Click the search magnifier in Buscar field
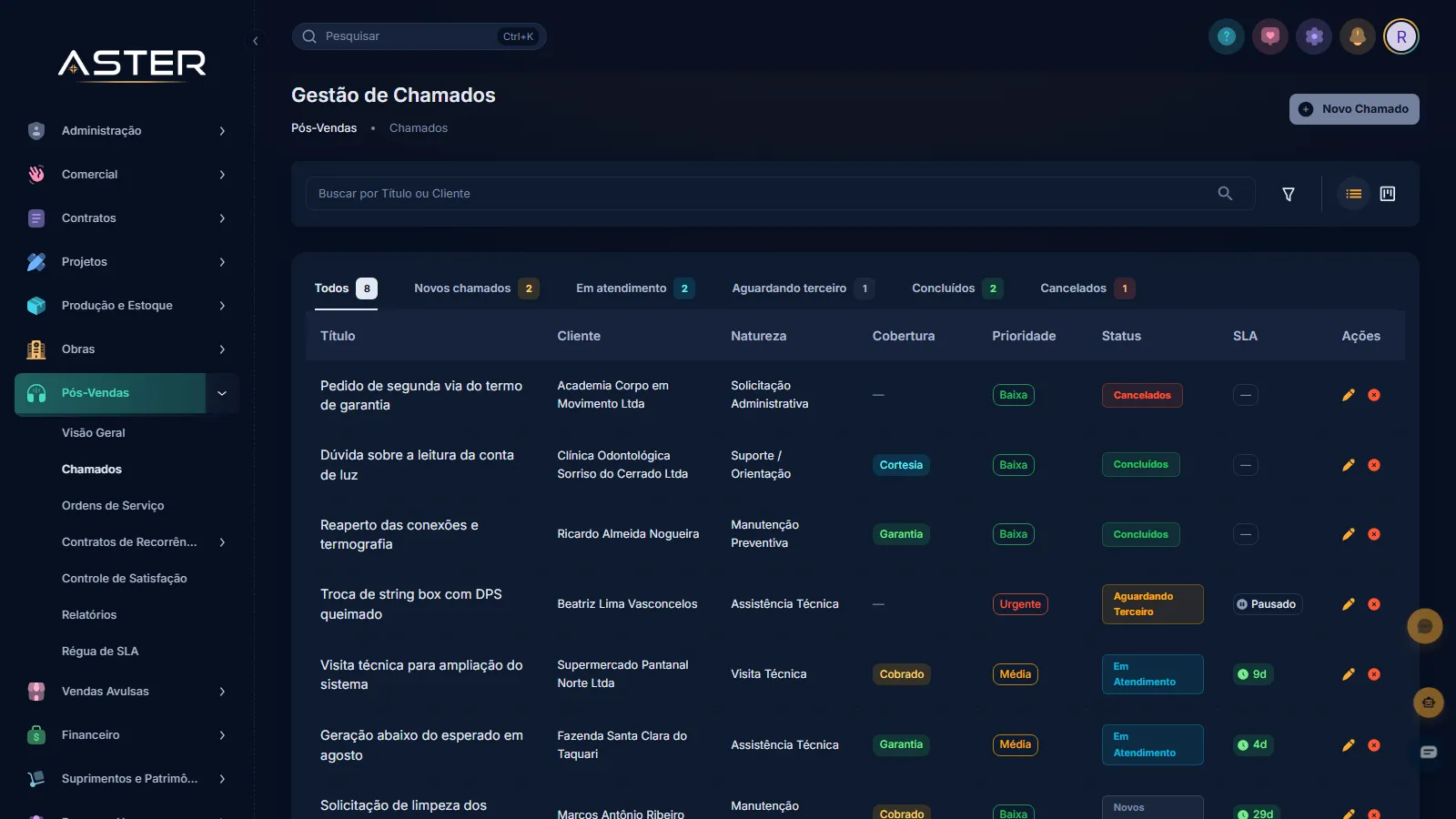The image size is (1456, 819). (x=1225, y=193)
